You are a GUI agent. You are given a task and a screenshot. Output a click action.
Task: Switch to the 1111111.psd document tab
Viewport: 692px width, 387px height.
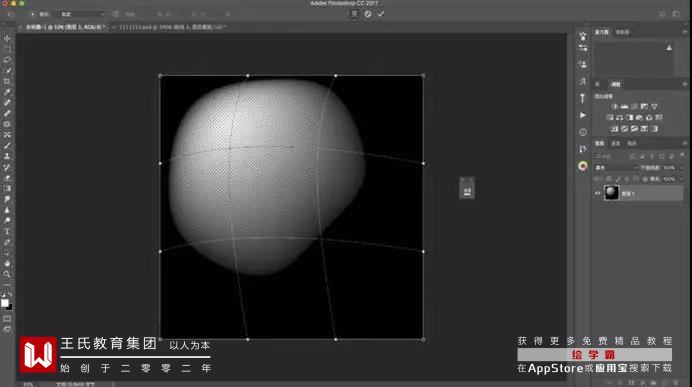pyautogui.click(x=171, y=27)
